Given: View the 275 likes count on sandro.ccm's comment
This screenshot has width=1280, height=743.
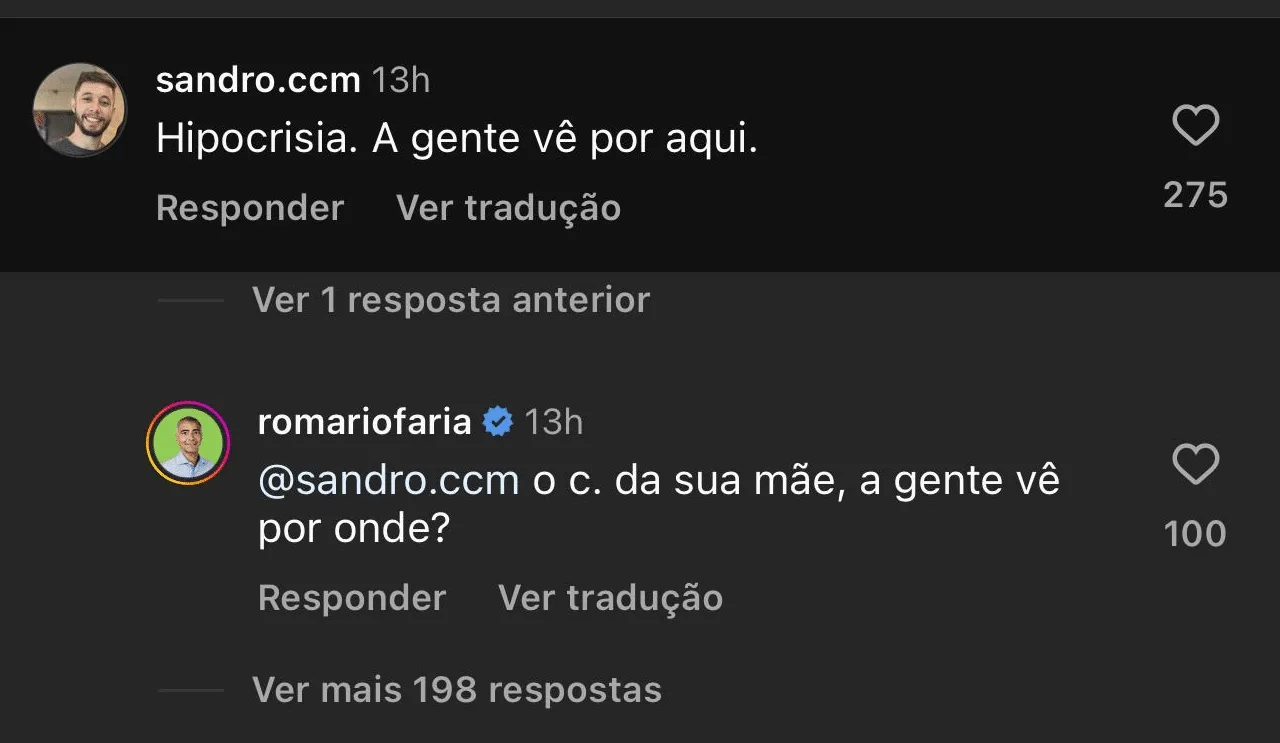Looking at the screenshot, I should point(1195,195).
